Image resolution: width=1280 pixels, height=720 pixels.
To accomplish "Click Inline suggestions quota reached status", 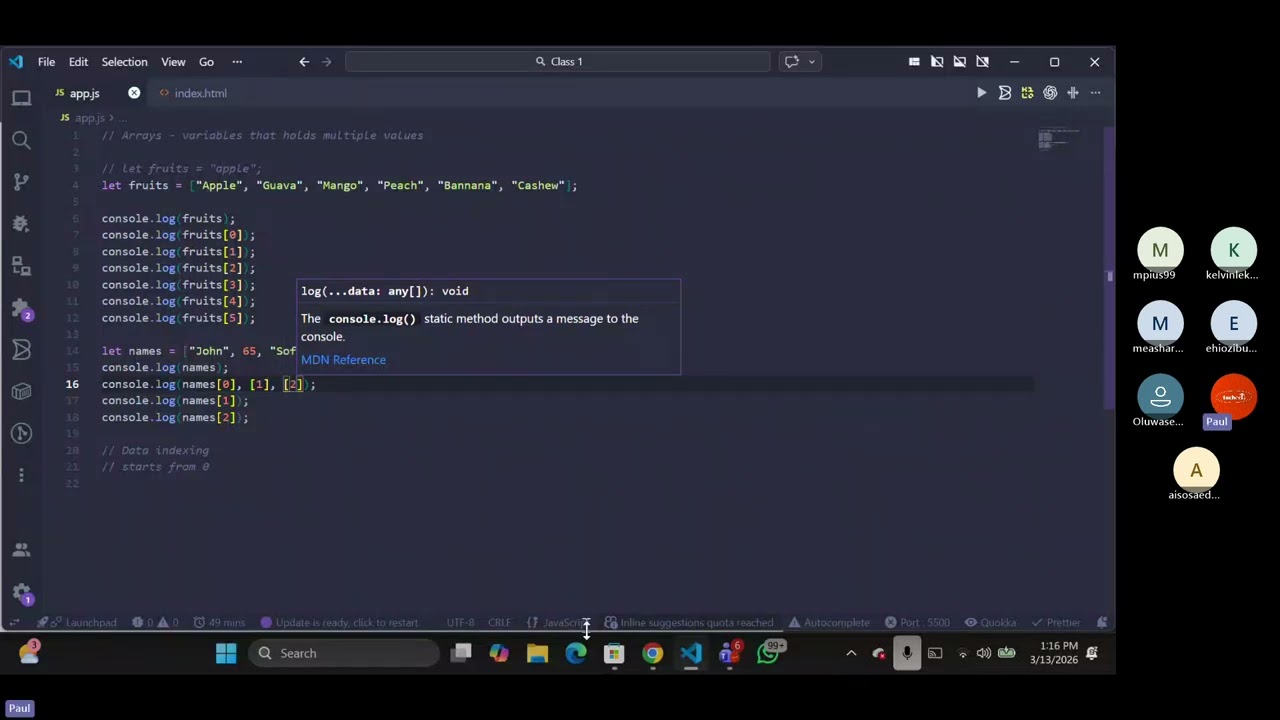I will [x=688, y=623].
